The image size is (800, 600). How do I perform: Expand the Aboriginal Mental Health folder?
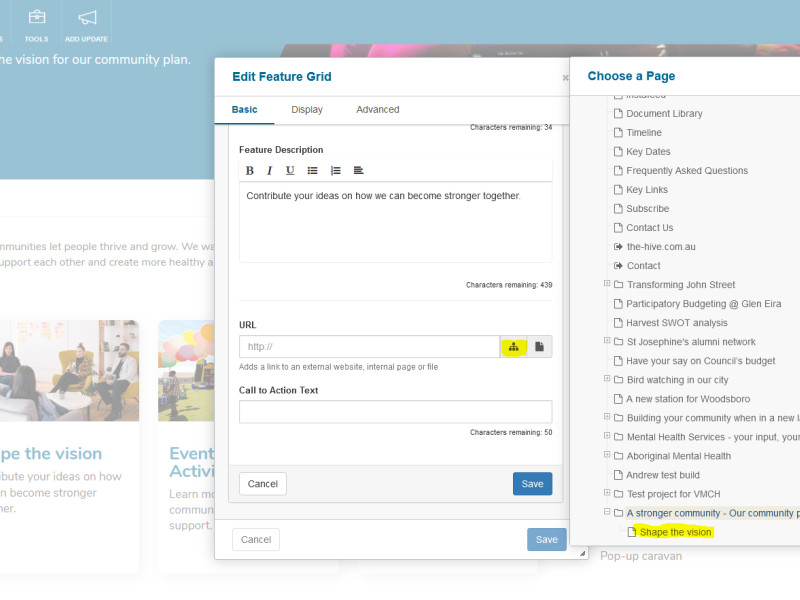tap(607, 455)
